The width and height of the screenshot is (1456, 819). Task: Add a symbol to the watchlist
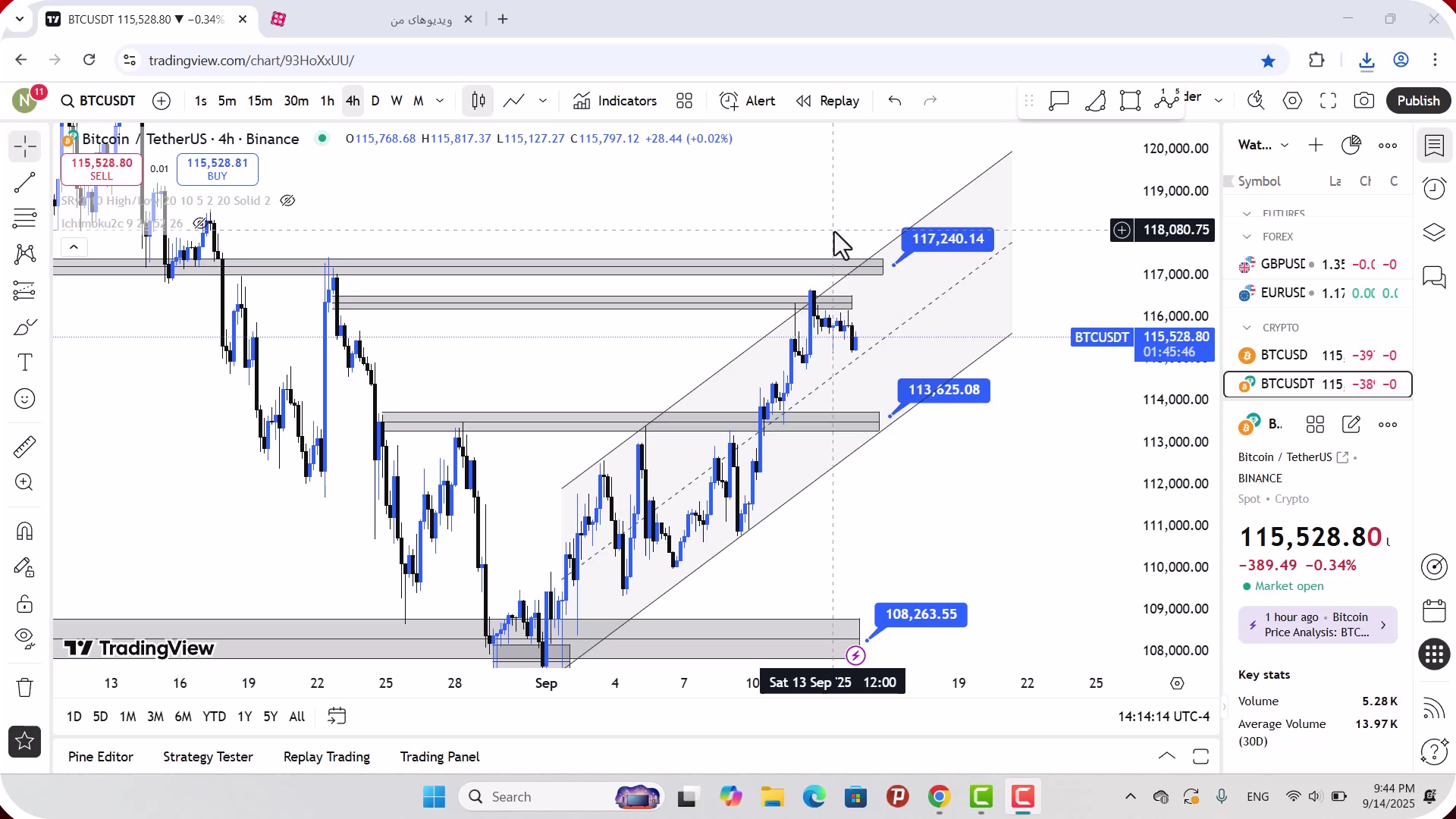(x=1316, y=145)
